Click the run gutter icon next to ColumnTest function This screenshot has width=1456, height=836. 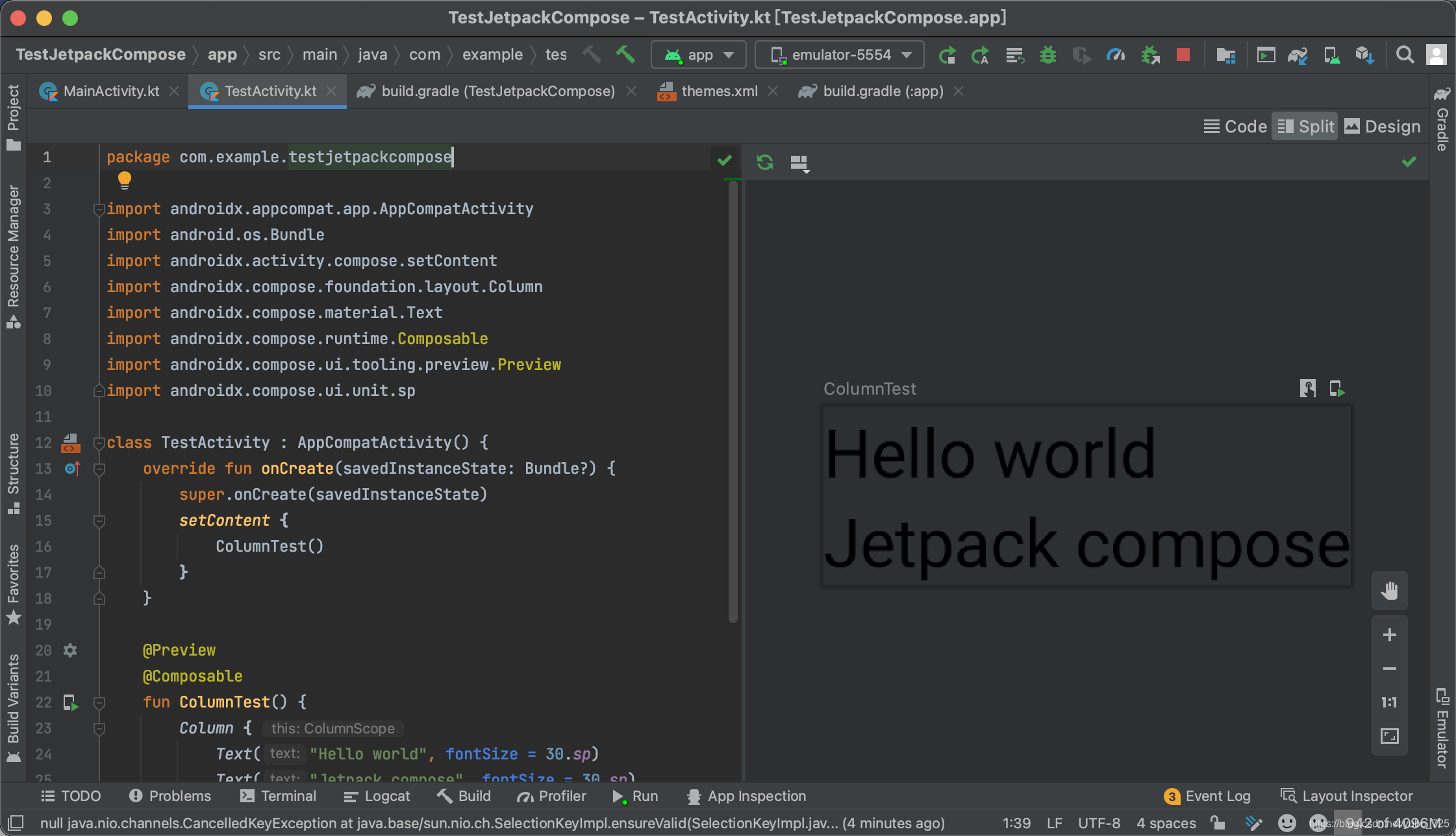click(71, 702)
